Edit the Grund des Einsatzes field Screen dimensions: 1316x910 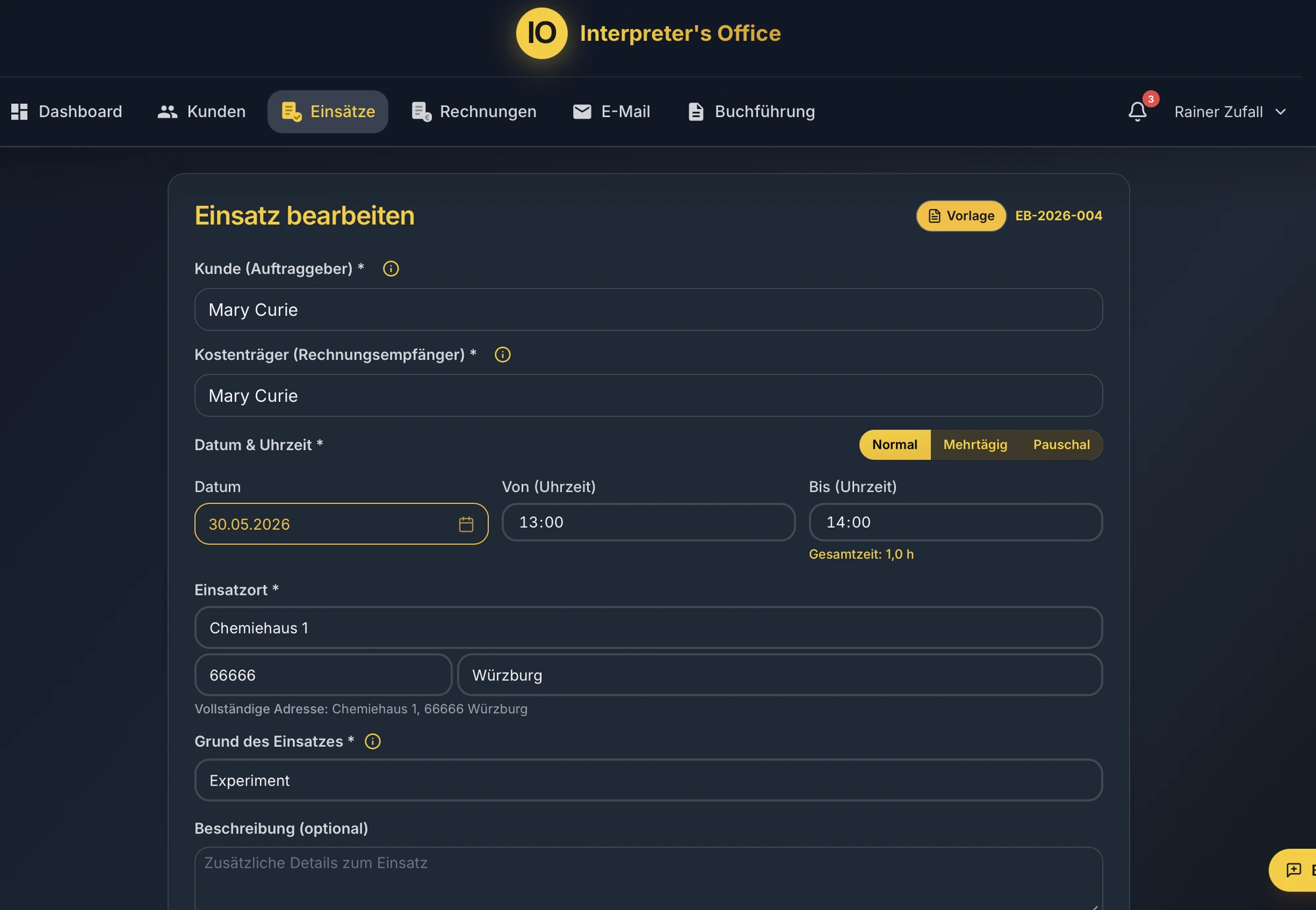point(648,780)
